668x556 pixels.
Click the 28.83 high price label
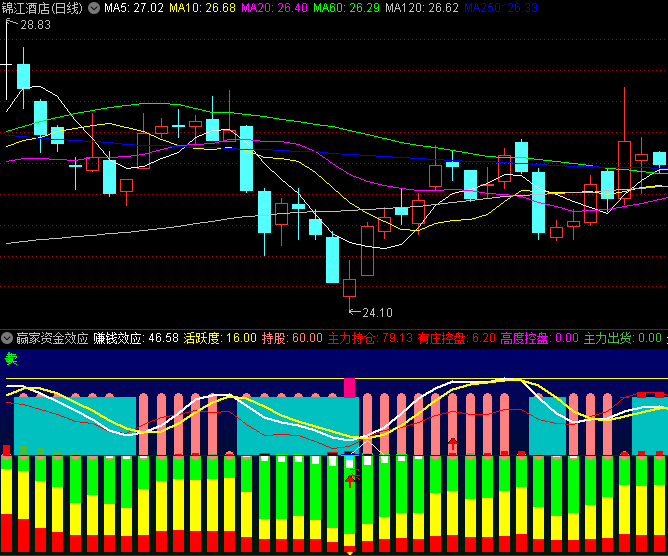[x=35, y=25]
